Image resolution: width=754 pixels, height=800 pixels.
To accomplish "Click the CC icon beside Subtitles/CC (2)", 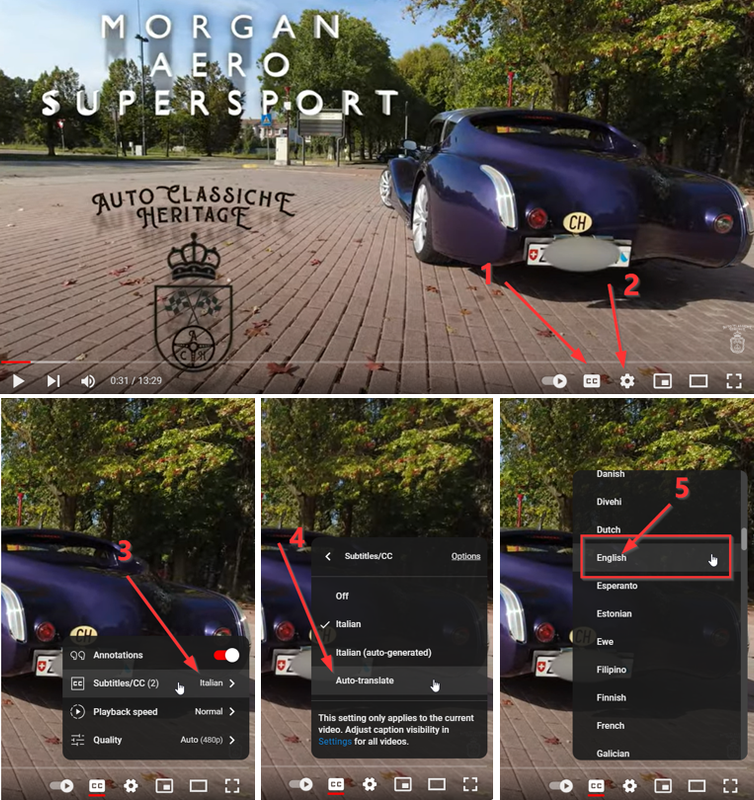I will pos(78,683).
